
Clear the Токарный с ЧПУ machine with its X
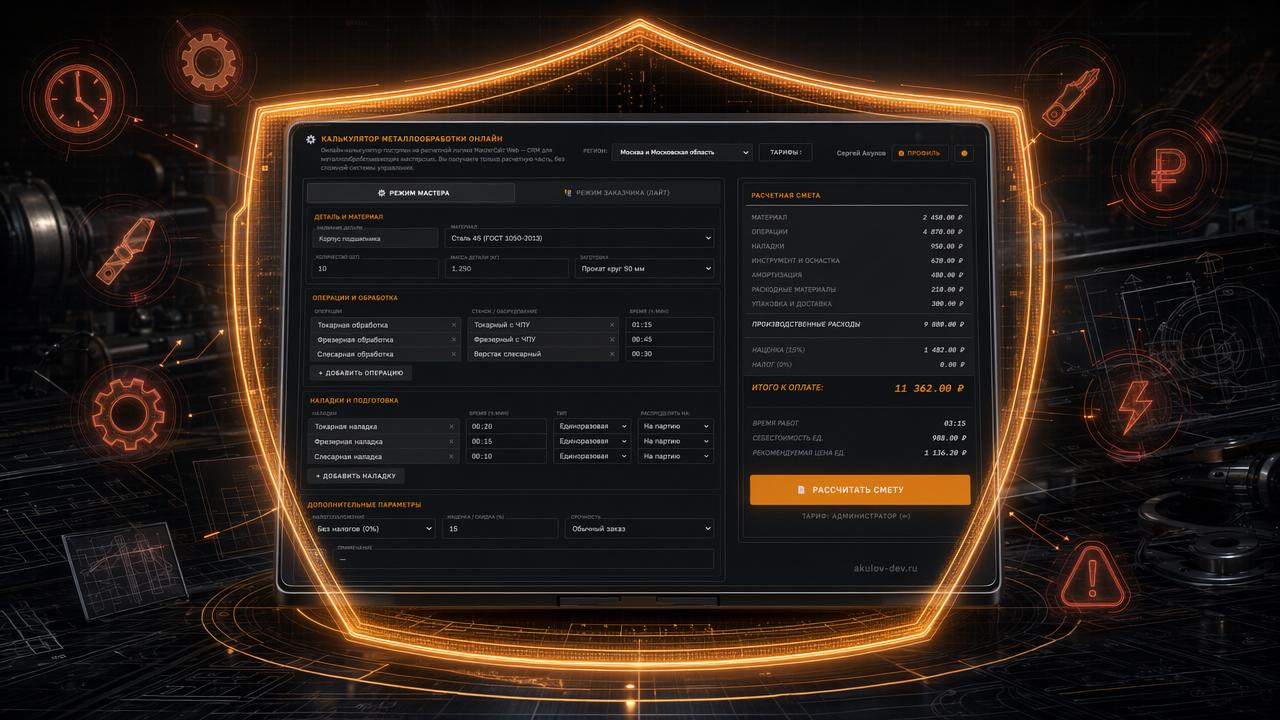coord(612,325)
